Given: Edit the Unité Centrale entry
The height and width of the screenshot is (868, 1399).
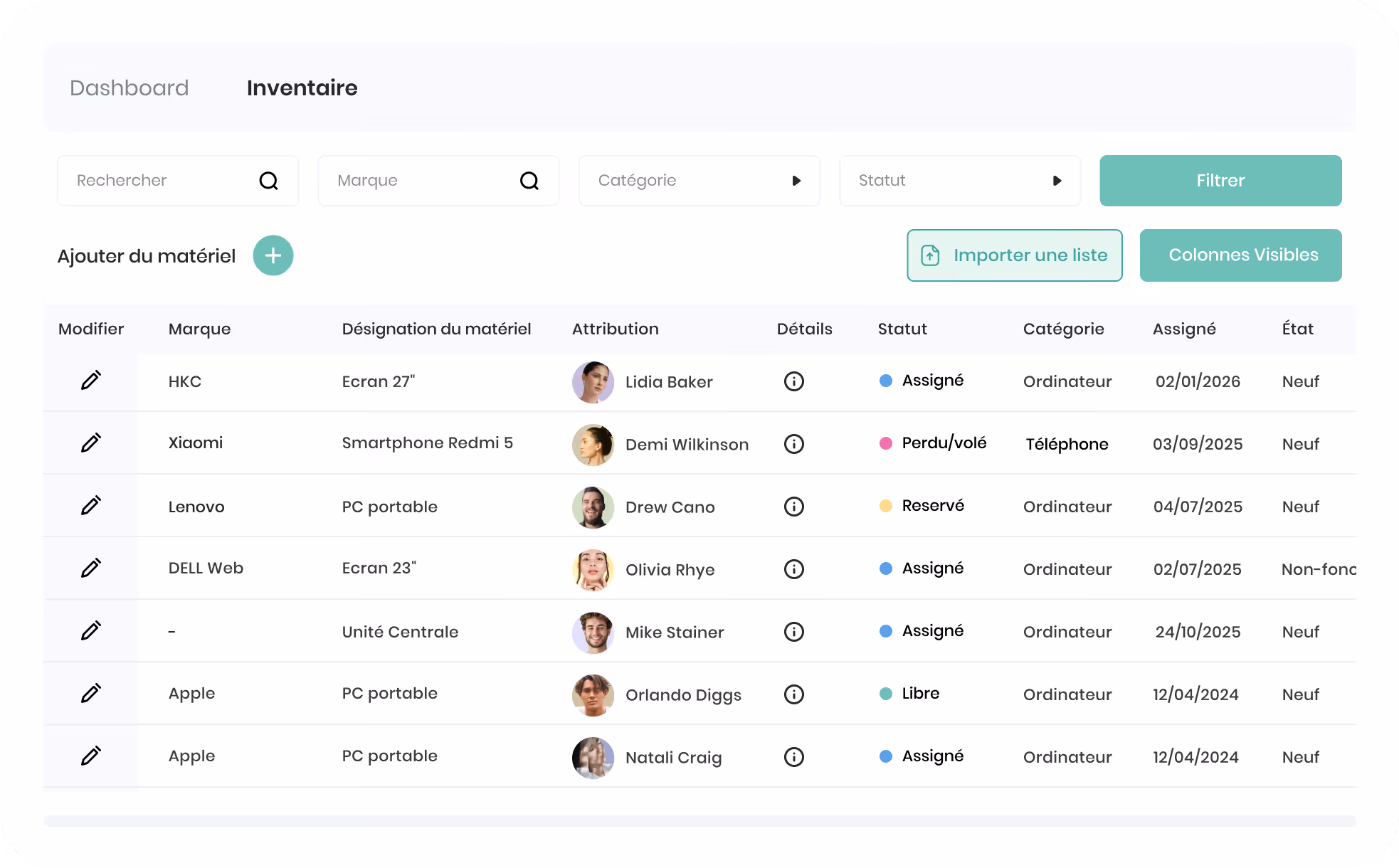Looking at the screenshot, I should point(90,631).
